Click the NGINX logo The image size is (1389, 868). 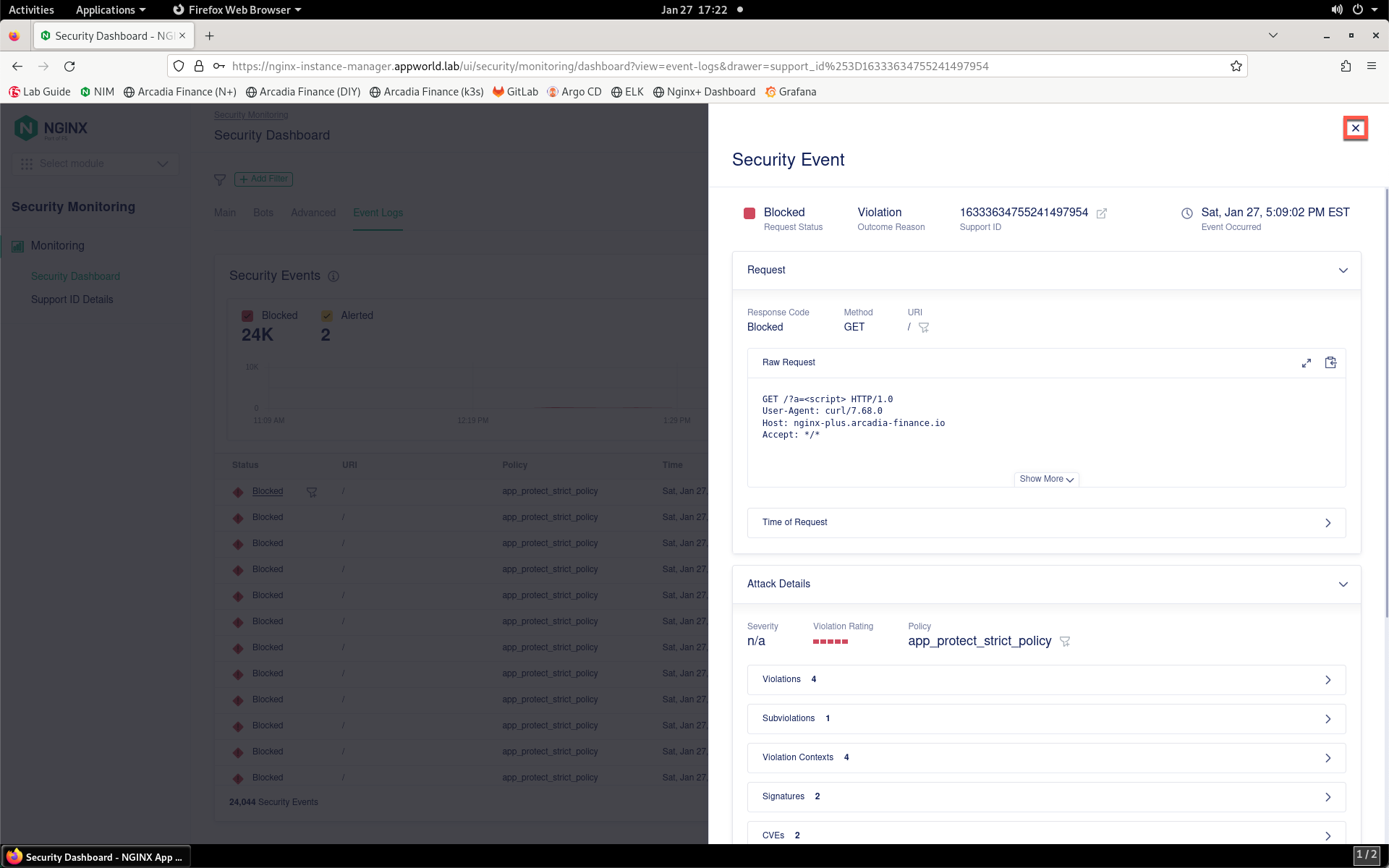click(51, 129)
